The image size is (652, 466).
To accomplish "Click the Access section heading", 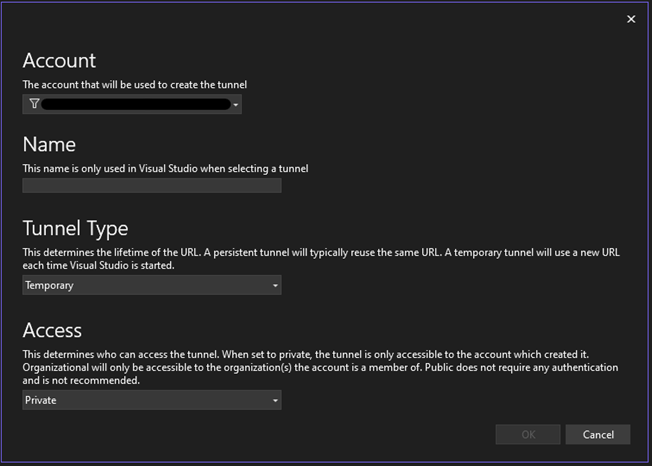I will click(52, 330).
